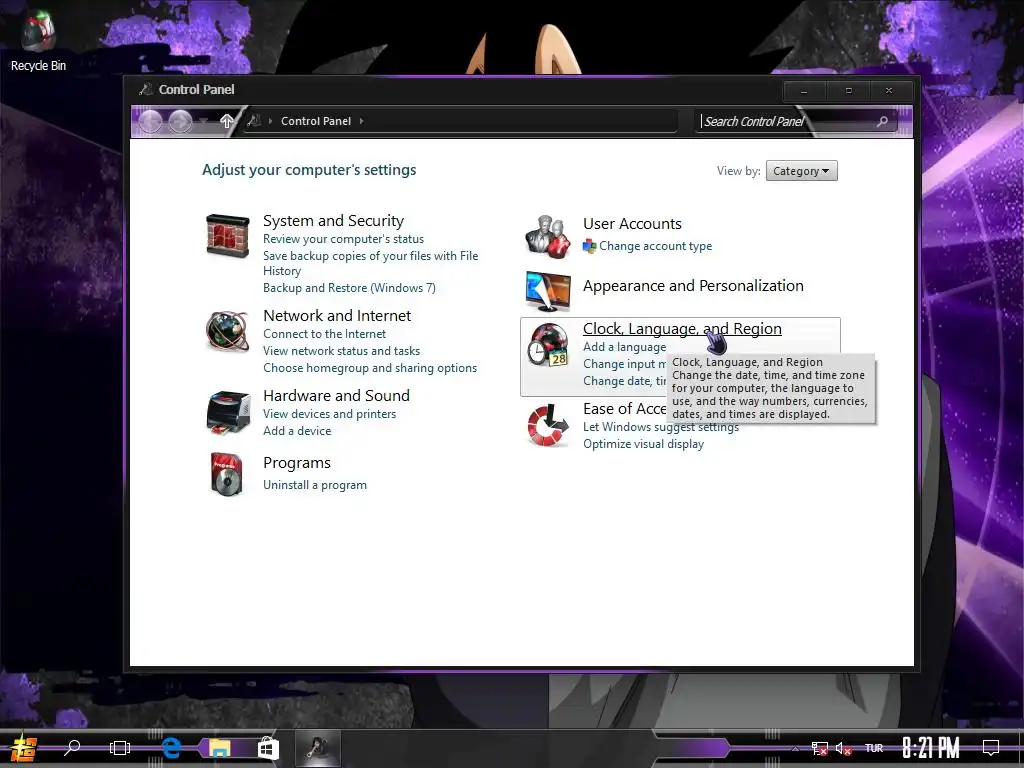This screenshot has height=768, width=1024.
Task: Expand the breadcrumb arrow after Control Panel
Action: click(361, 121)
